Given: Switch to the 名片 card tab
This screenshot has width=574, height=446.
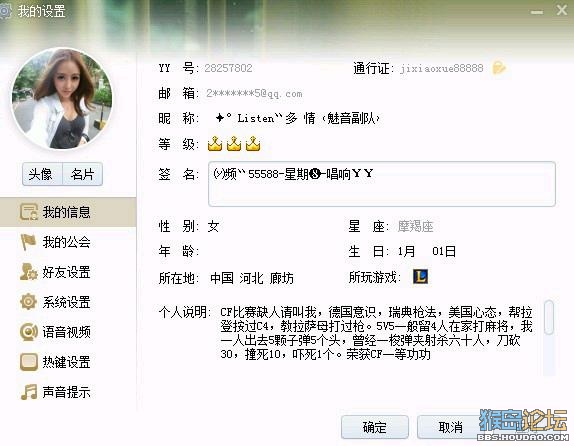Looking at the screenshot, I should point(82,174).
